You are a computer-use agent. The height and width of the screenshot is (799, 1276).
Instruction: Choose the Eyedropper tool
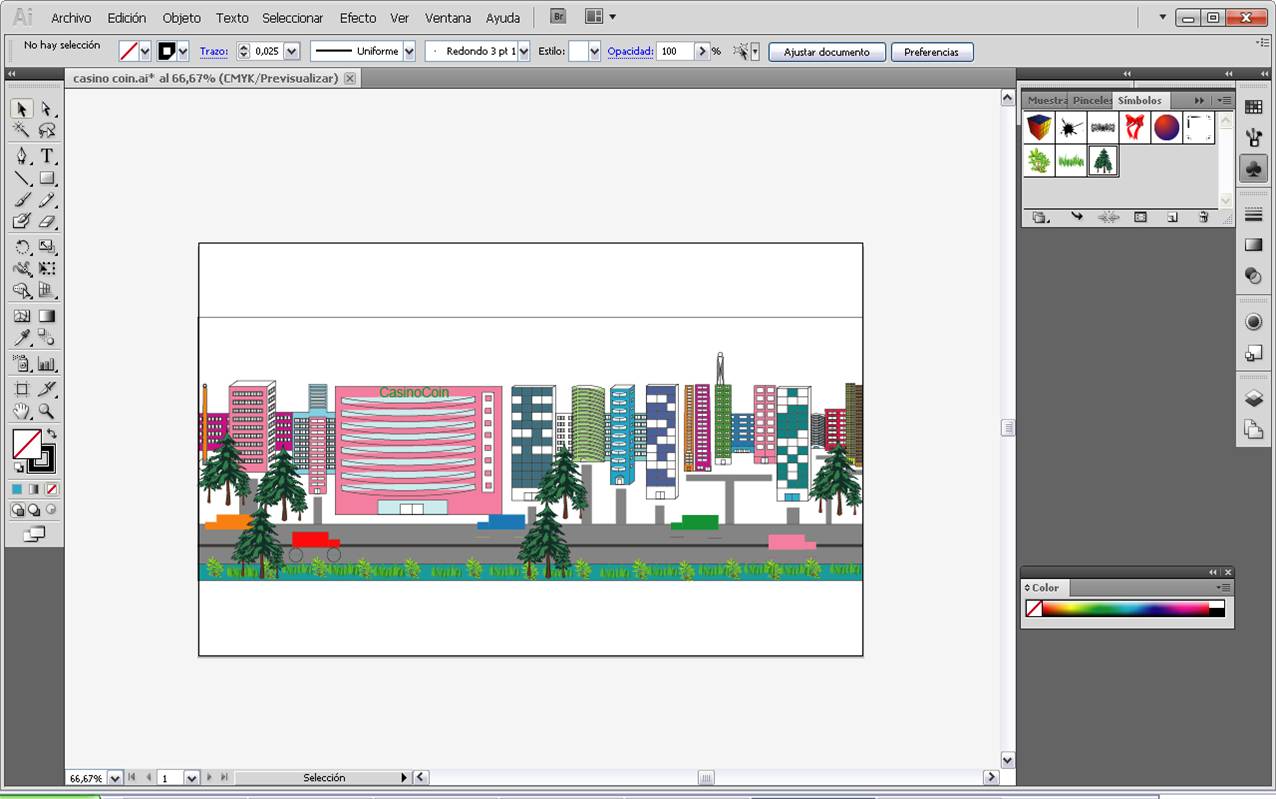tap(21, 339)
